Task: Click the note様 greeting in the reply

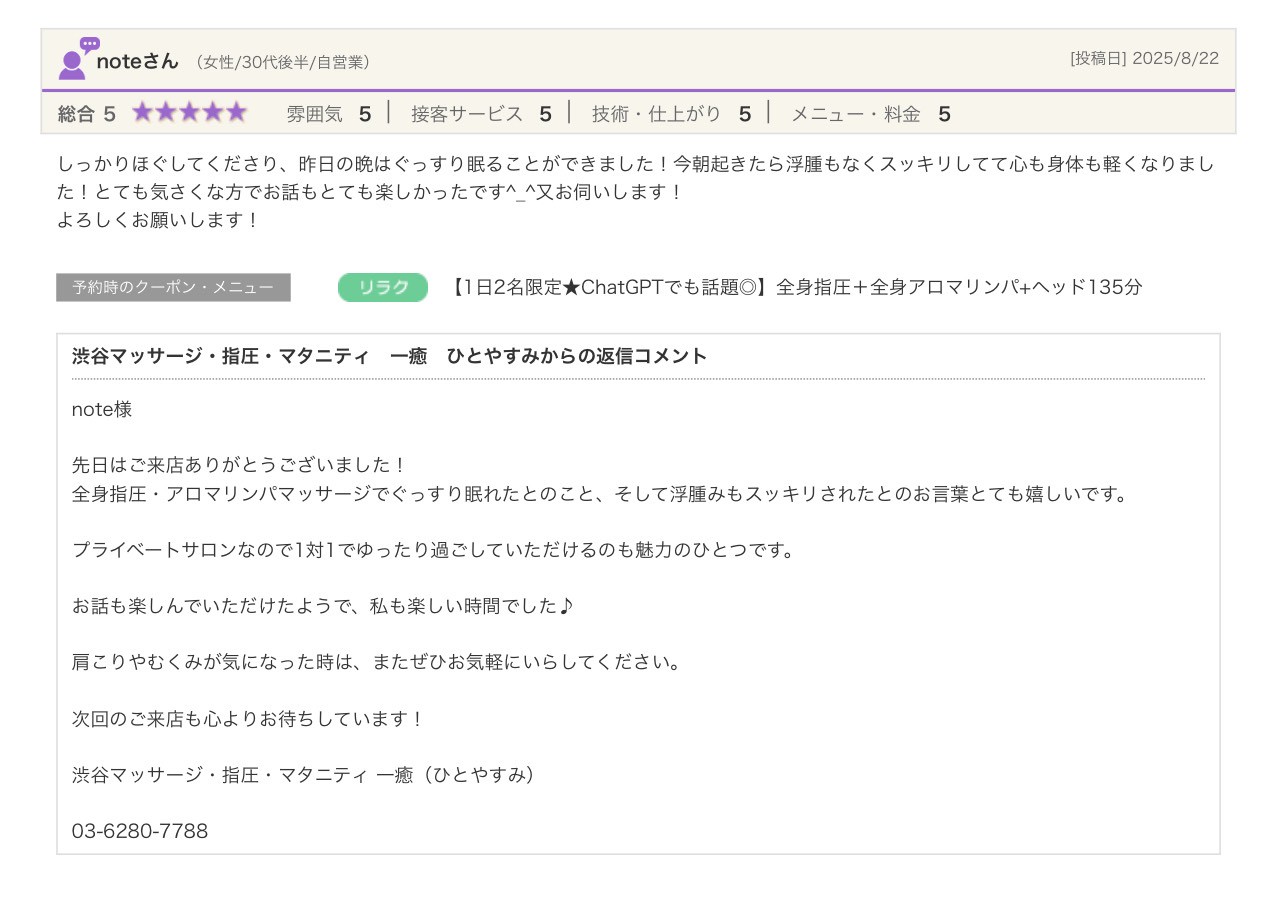Action: [102, 410]
